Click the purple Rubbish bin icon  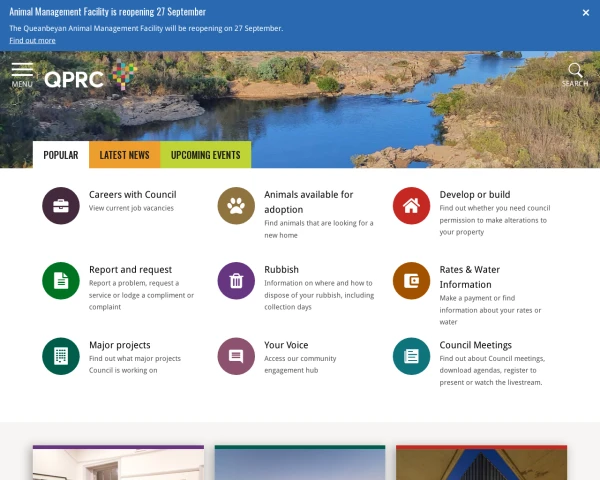pyautogui.click(x=236, y=281)
